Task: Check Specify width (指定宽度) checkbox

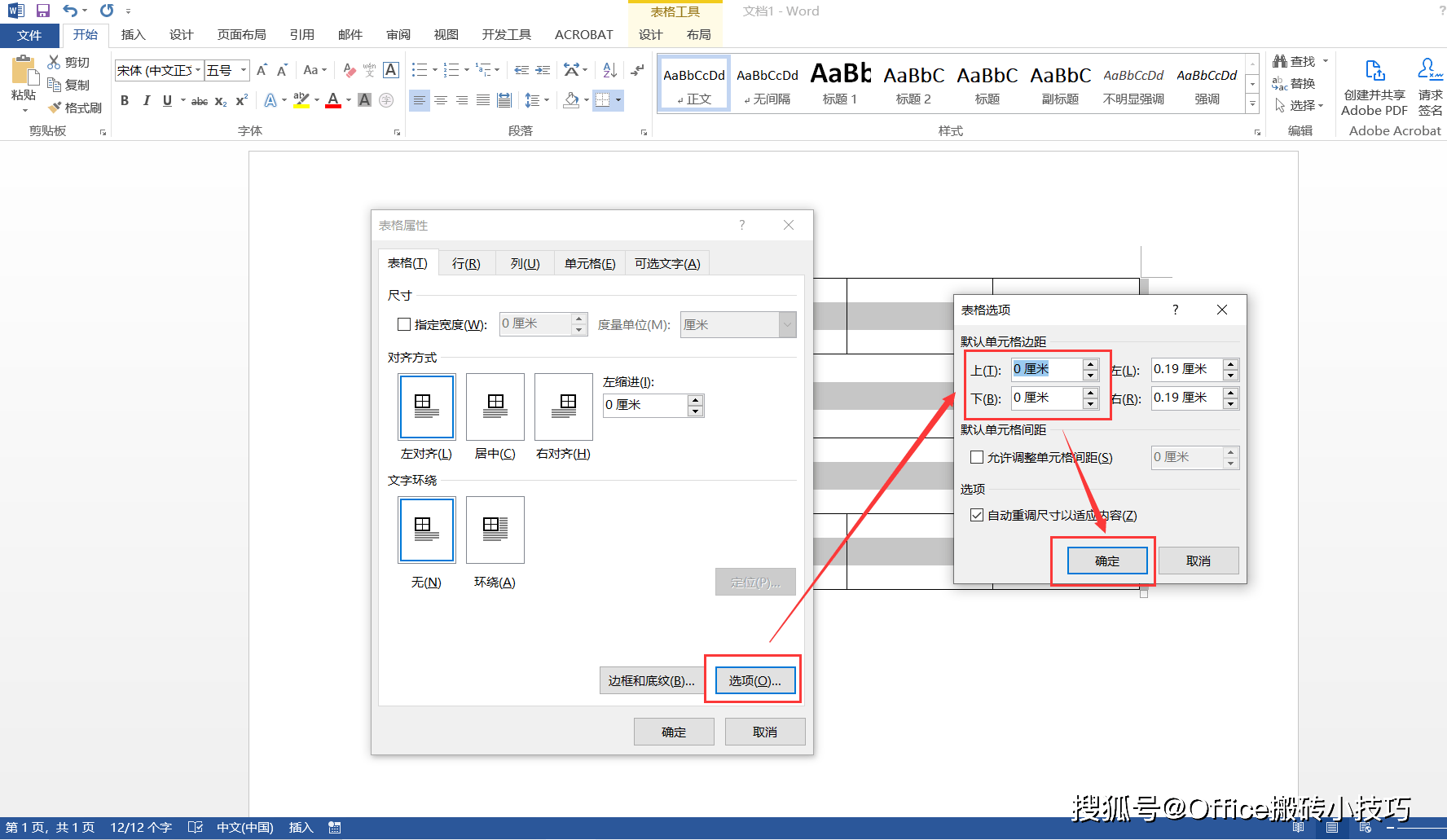Action: click(x=404, y=324)
